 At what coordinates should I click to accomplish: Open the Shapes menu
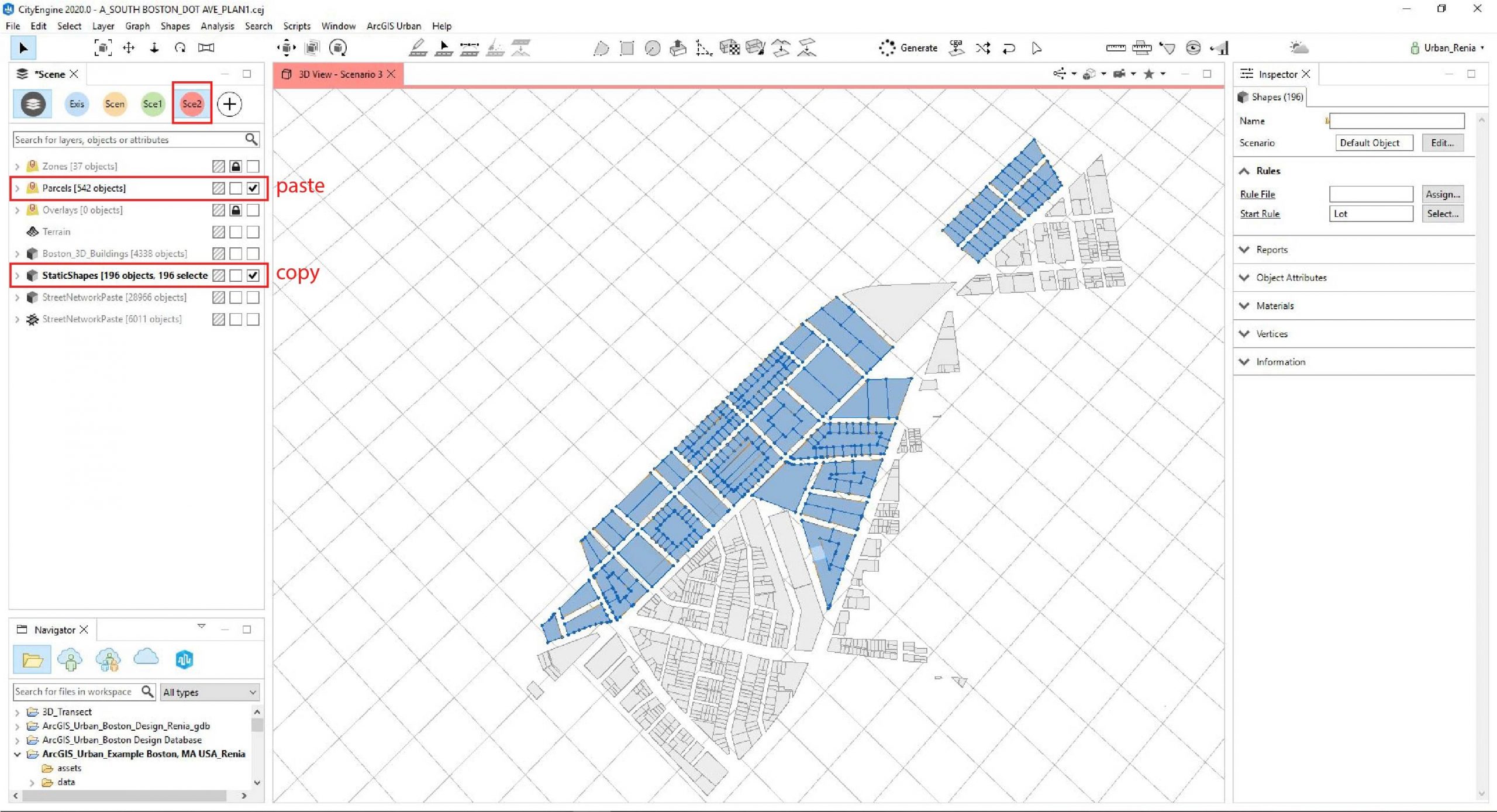coord(175,26)
